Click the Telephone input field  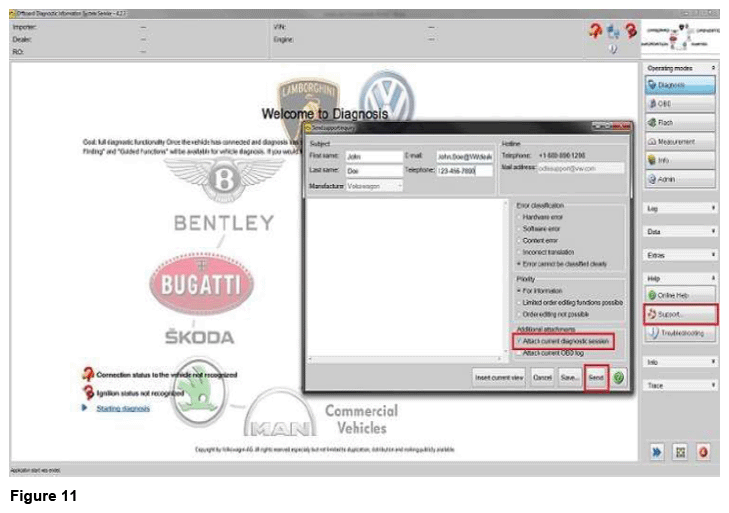pyautogui.click(x=464, y=171)
